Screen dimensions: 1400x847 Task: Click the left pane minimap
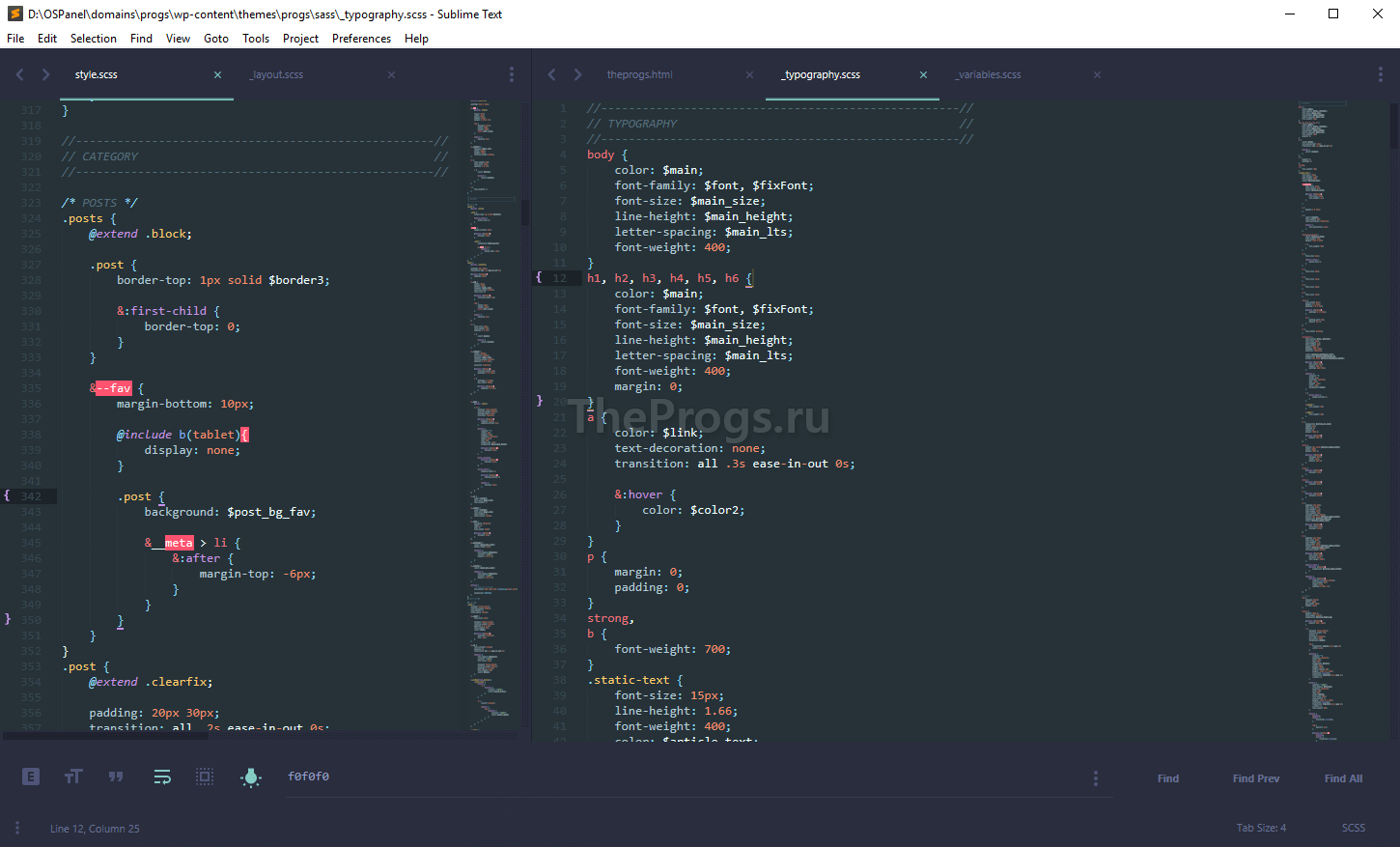click(492, 415)
